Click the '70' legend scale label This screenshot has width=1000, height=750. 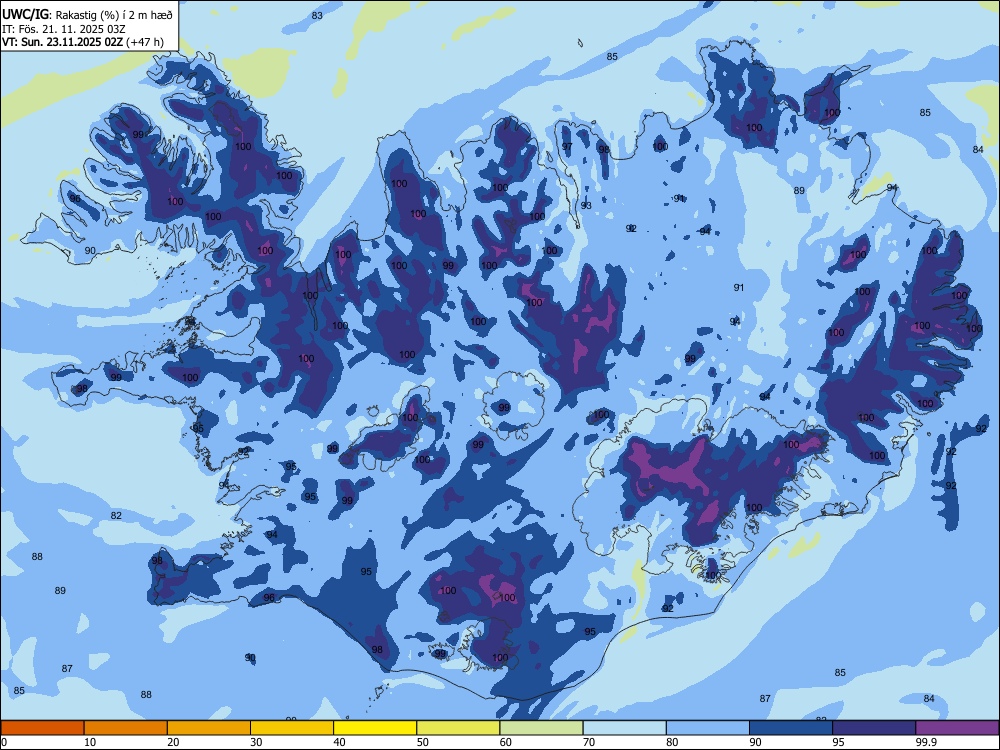point(589,742)
